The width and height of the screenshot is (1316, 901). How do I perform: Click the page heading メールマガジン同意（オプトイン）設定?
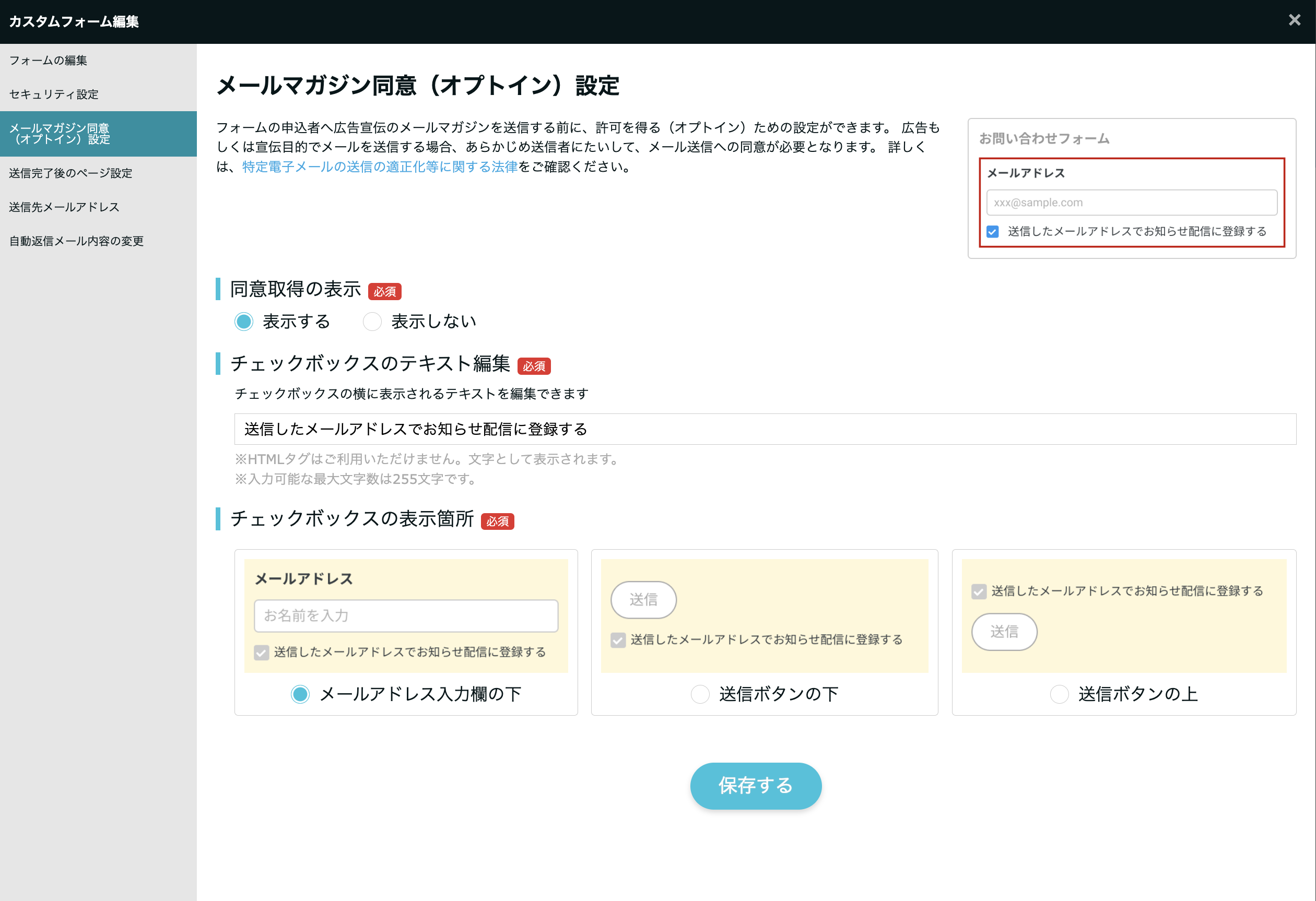pos(418,86)
